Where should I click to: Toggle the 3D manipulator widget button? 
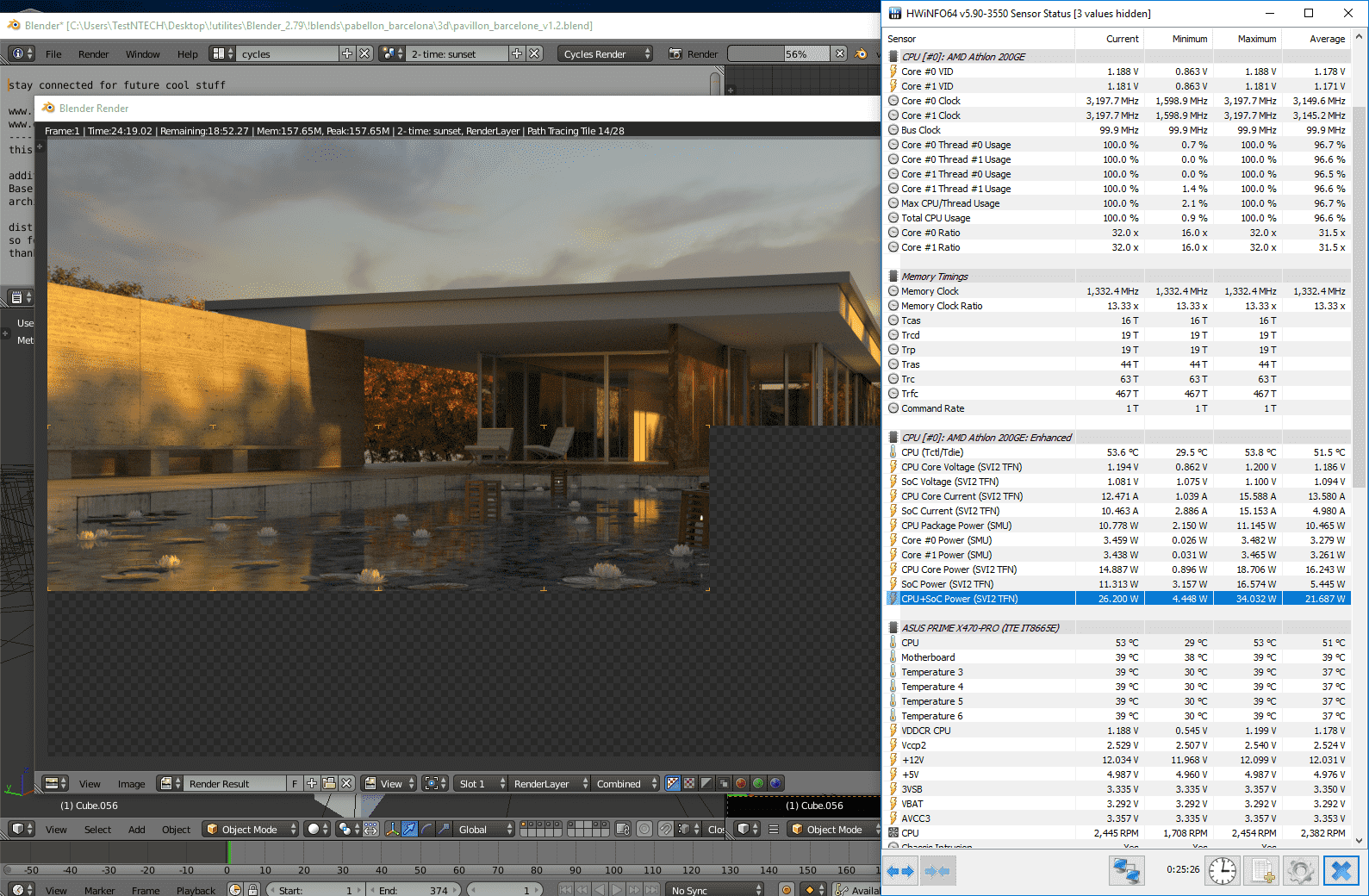click(x=392, y=829)
